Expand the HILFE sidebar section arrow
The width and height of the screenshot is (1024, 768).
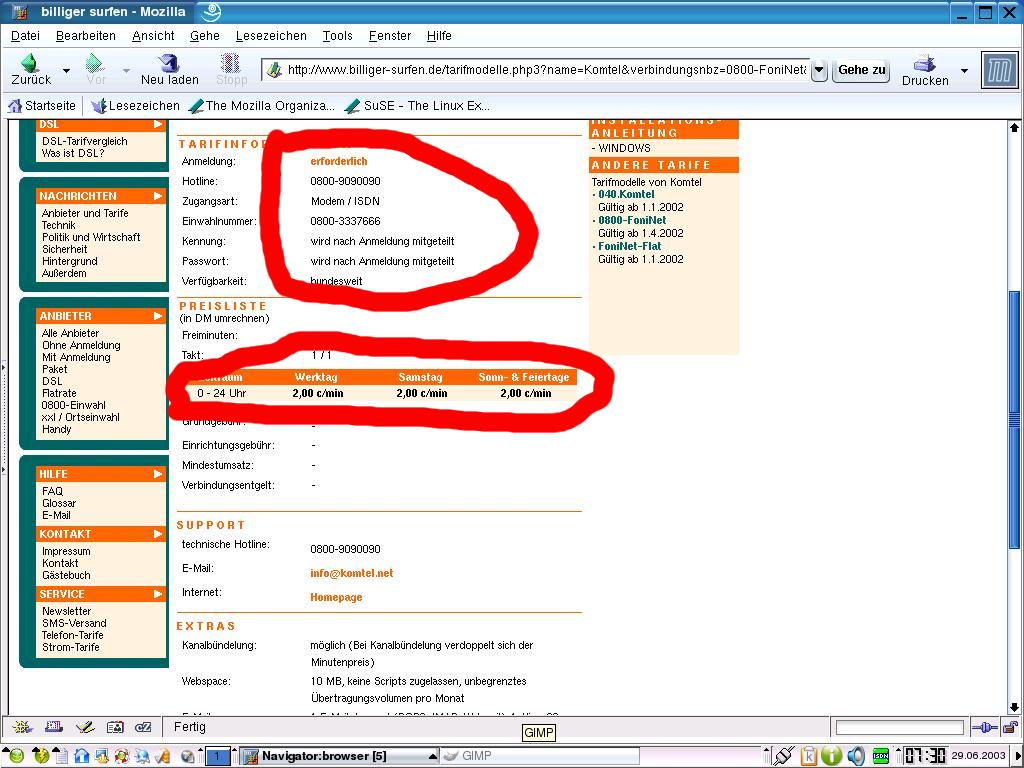point(158,474)
